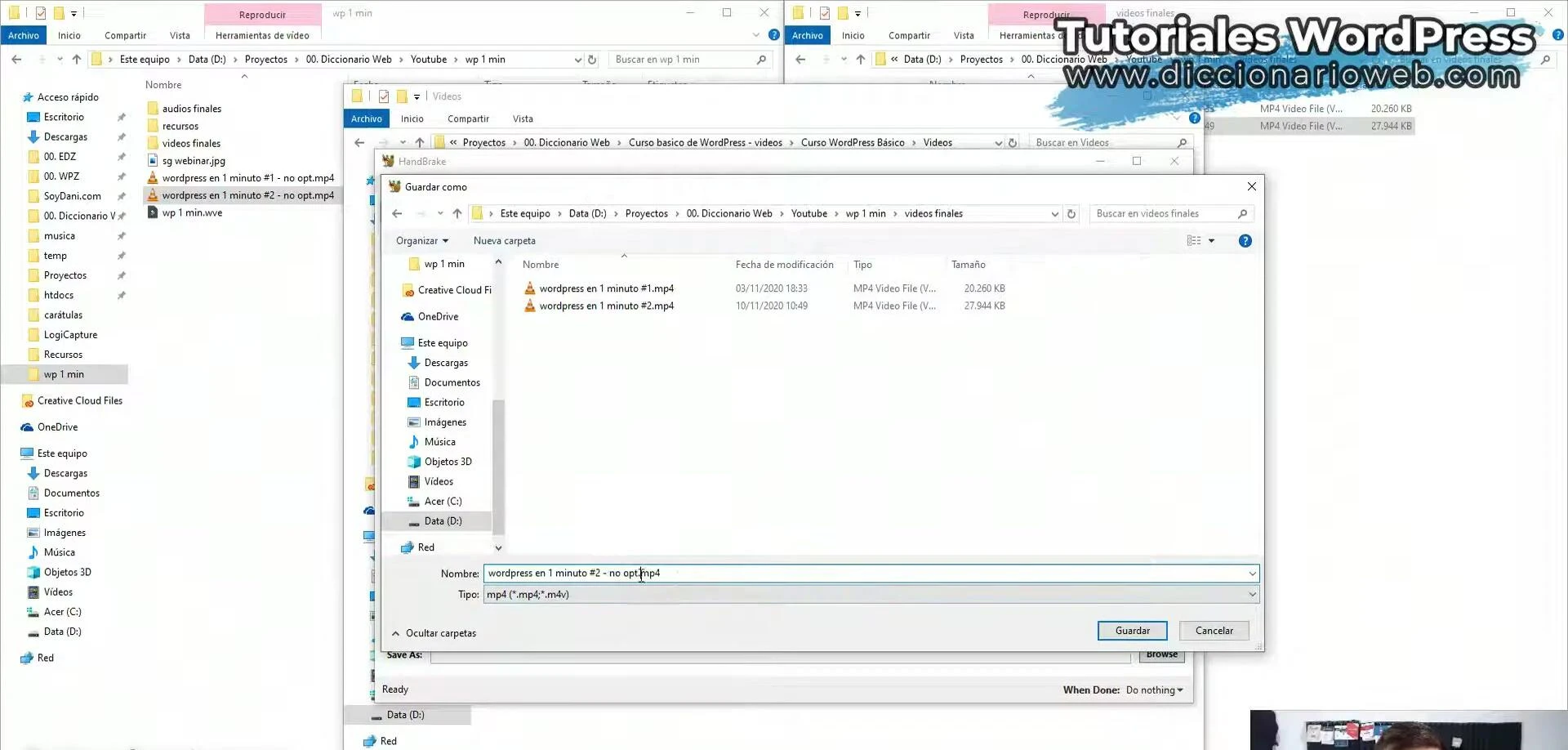Viewport: 1568px width, 750px height.
Task: Click youtube breadcrumb in save dialog path
Action: (x=808, y=214)
